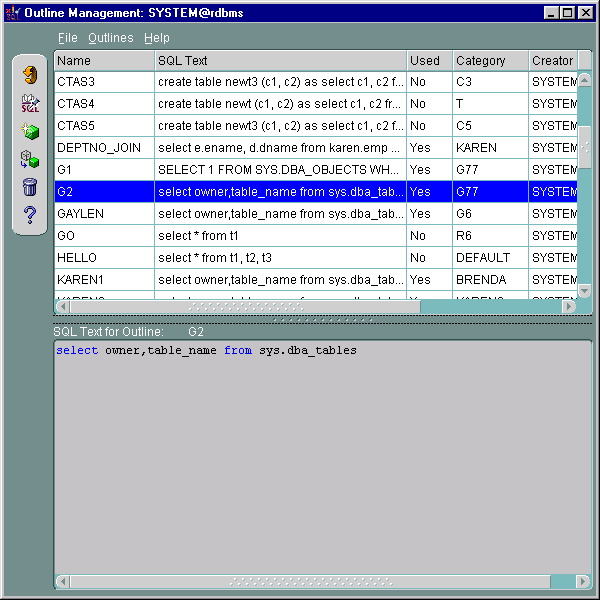Open the Help menu
Viewport: 600px width, 600px height.
pos(157,38)
